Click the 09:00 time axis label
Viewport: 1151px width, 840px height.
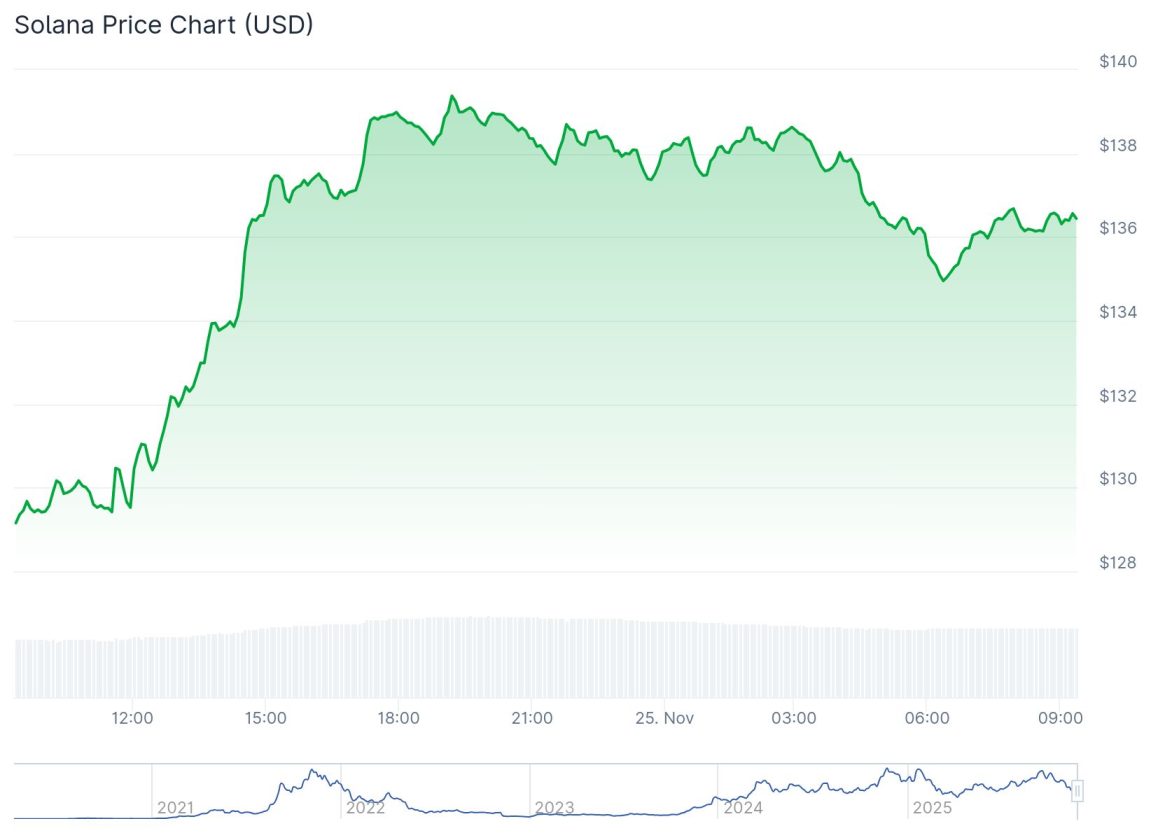click(x=1060, y=718)
